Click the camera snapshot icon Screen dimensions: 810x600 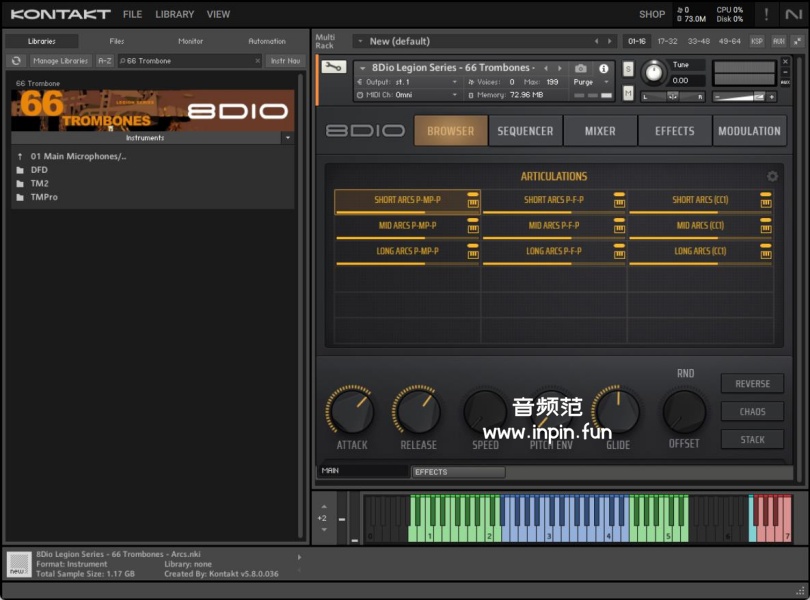coord(581,69)
